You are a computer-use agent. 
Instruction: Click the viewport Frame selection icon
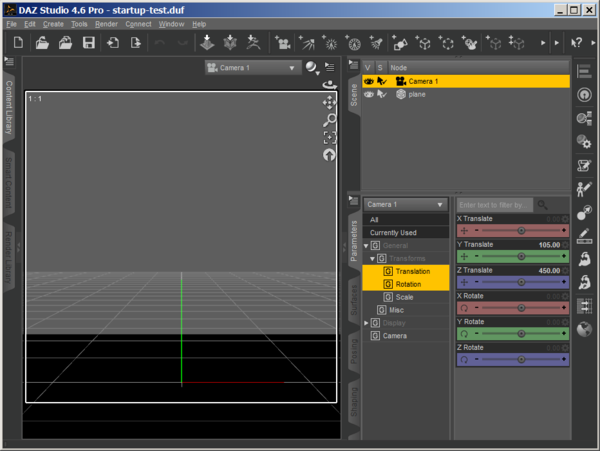329,138
